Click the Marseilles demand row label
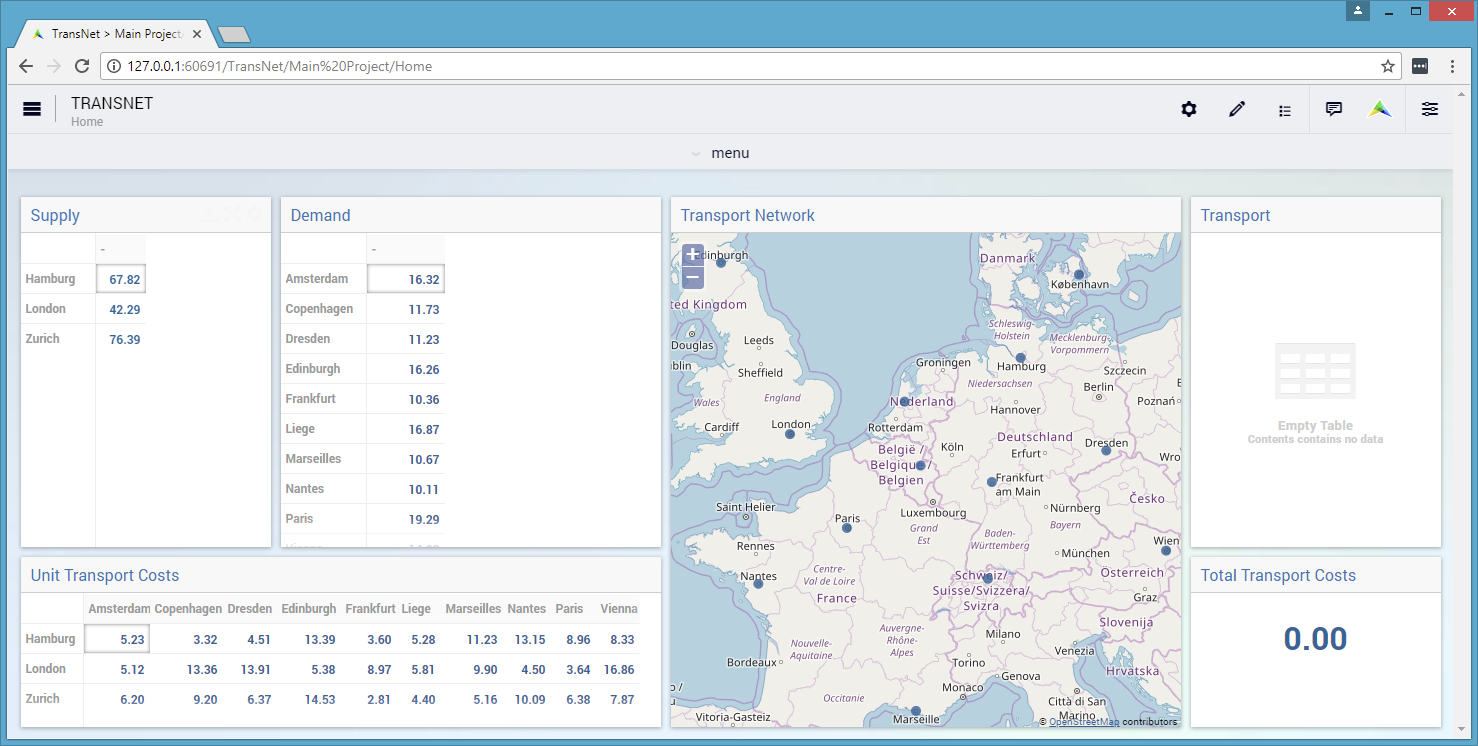Screen dimensions: 1478x746 [313, 458]
